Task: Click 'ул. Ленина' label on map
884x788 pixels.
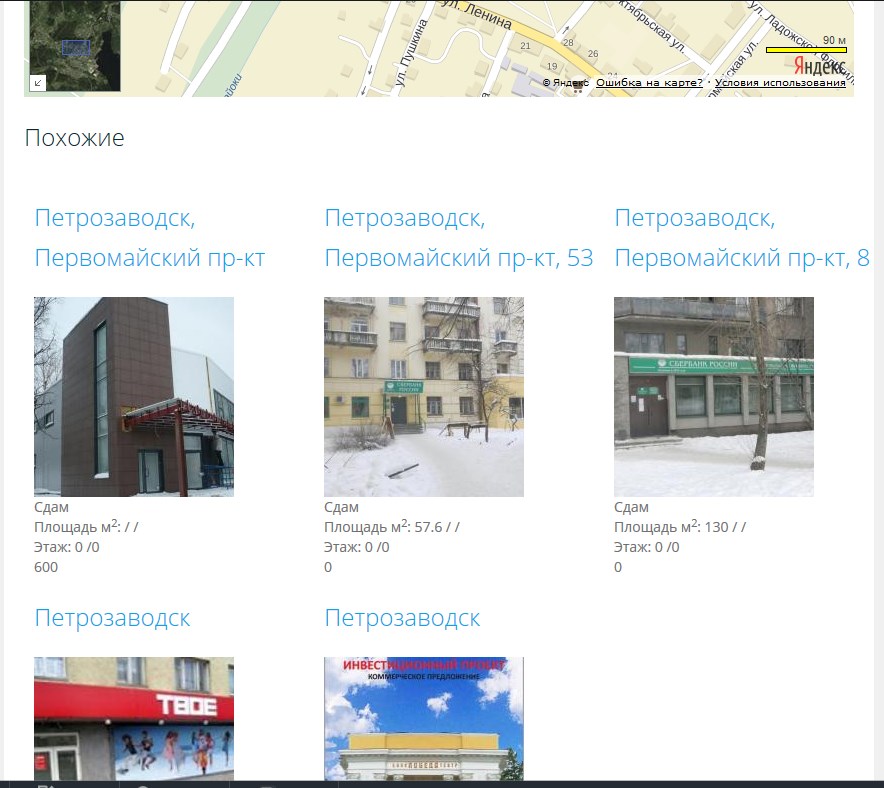Action: (x=476, y=14)
